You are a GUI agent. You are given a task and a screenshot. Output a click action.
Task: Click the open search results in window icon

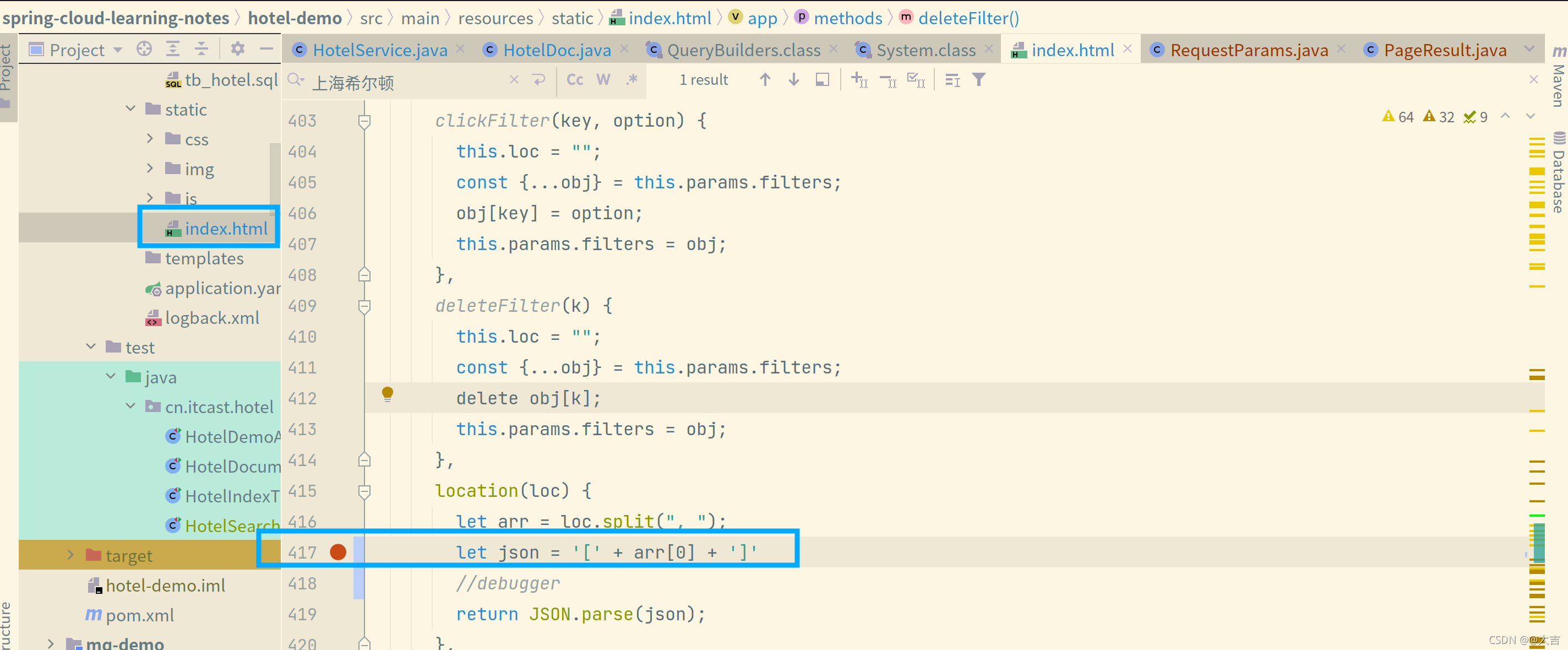[823, 80]
